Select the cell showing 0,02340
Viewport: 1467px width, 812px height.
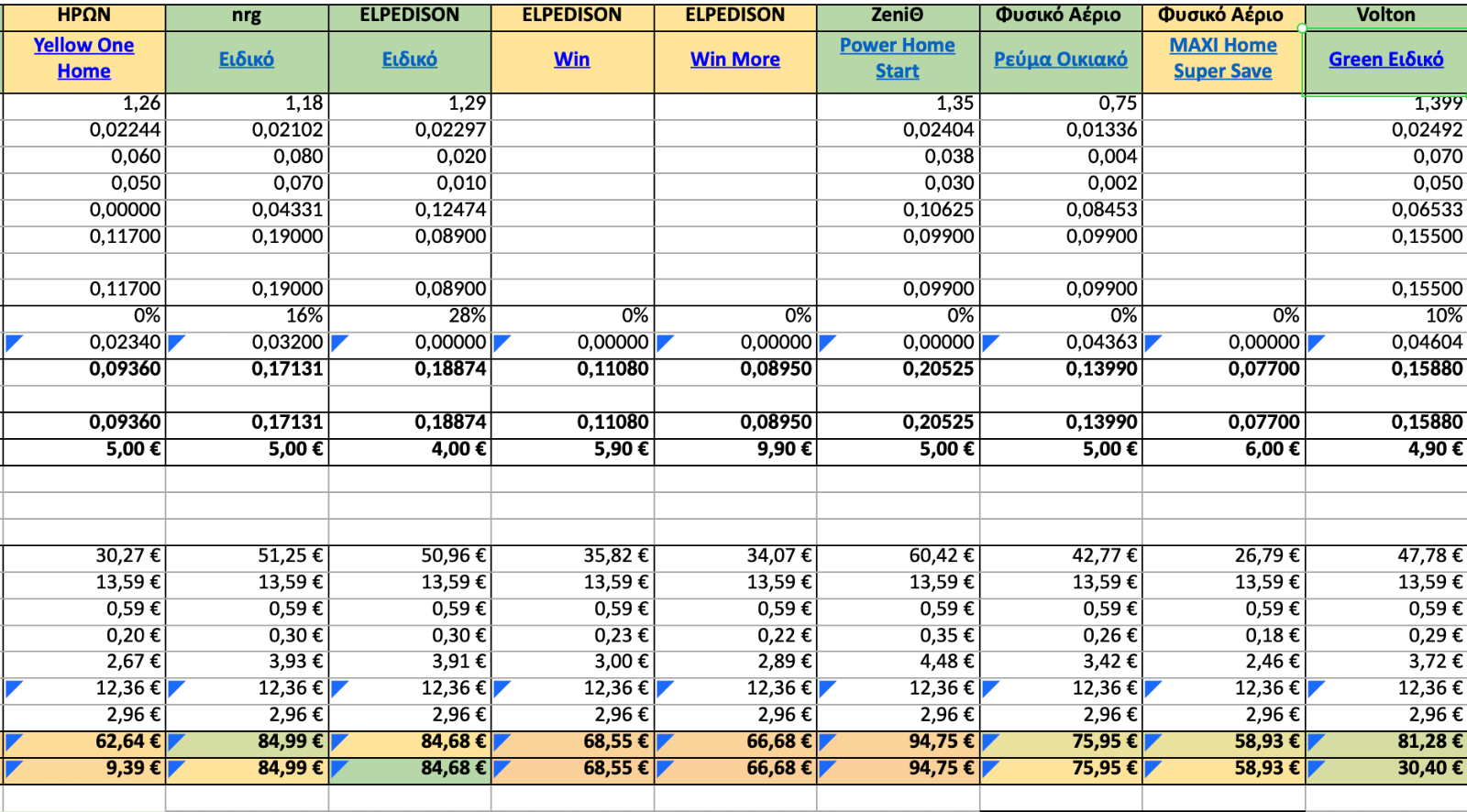83,344
